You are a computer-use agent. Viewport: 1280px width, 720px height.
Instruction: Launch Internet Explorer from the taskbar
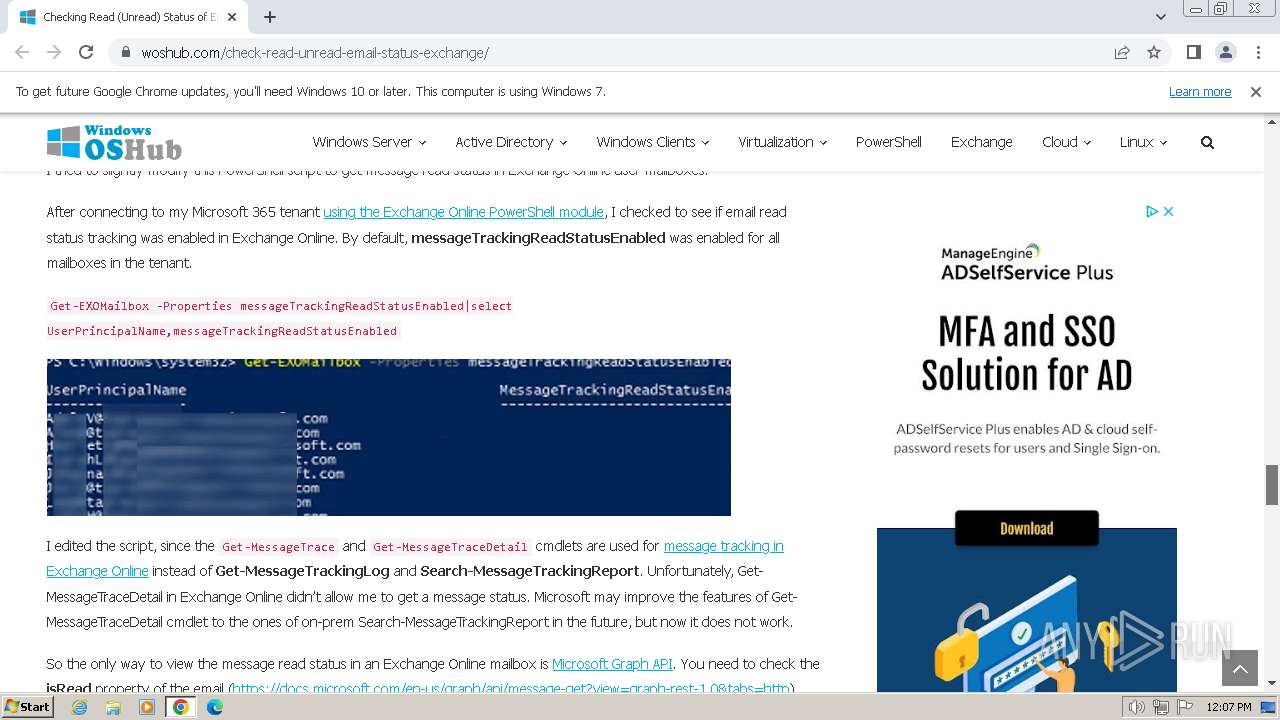pos(79,707)
